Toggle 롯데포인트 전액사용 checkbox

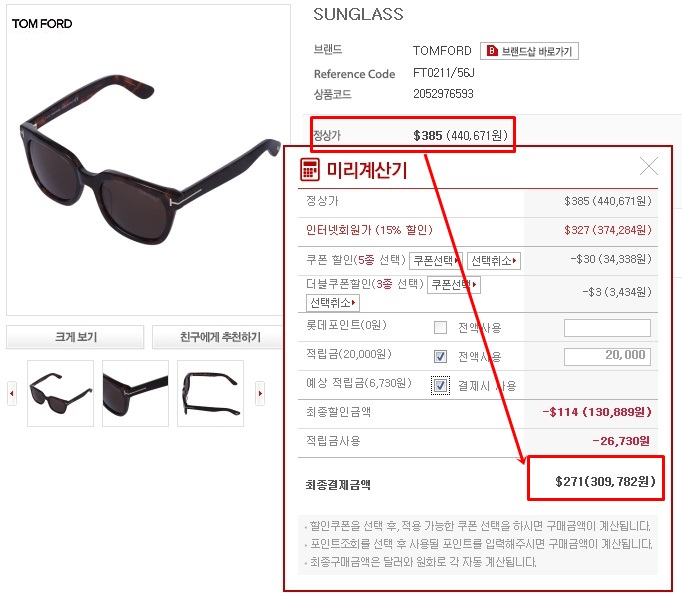[440, 327]
